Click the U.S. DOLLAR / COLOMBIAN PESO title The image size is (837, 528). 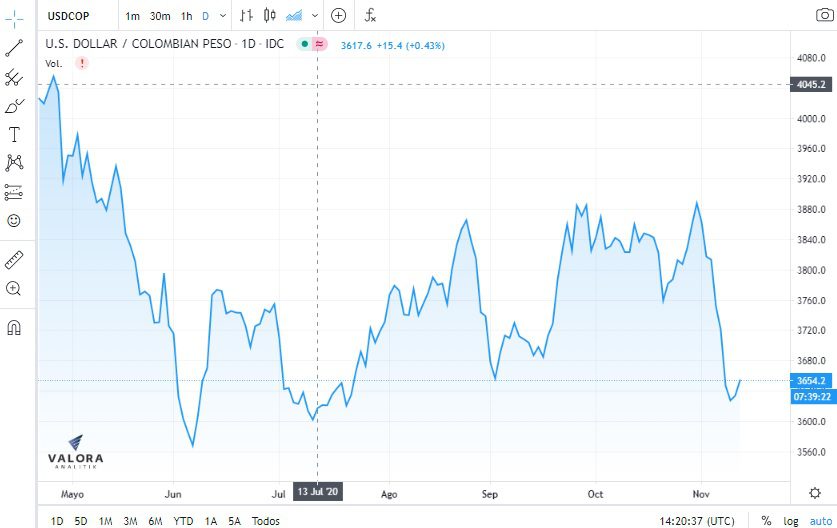138,44
